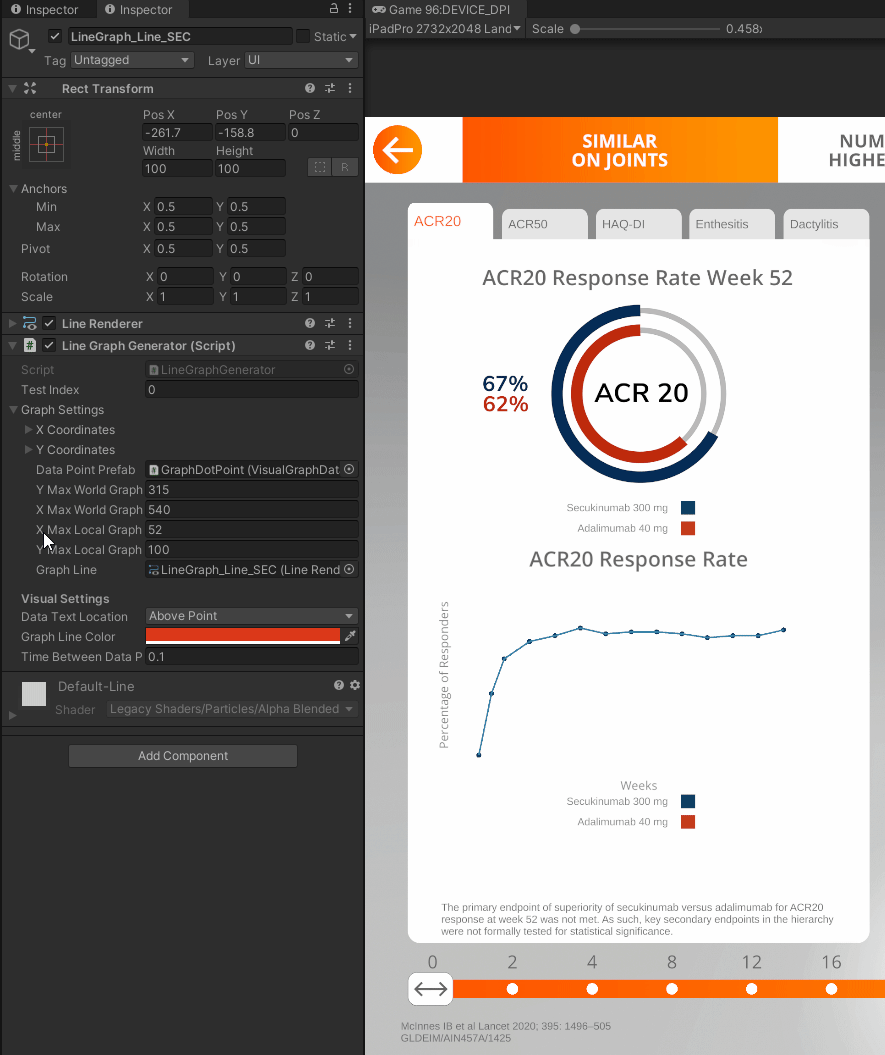This screenshot has width=885, height=1055.
Task: Open Line Graph Generator options menu
Action: pyautogui.click(x=350, y=345)
